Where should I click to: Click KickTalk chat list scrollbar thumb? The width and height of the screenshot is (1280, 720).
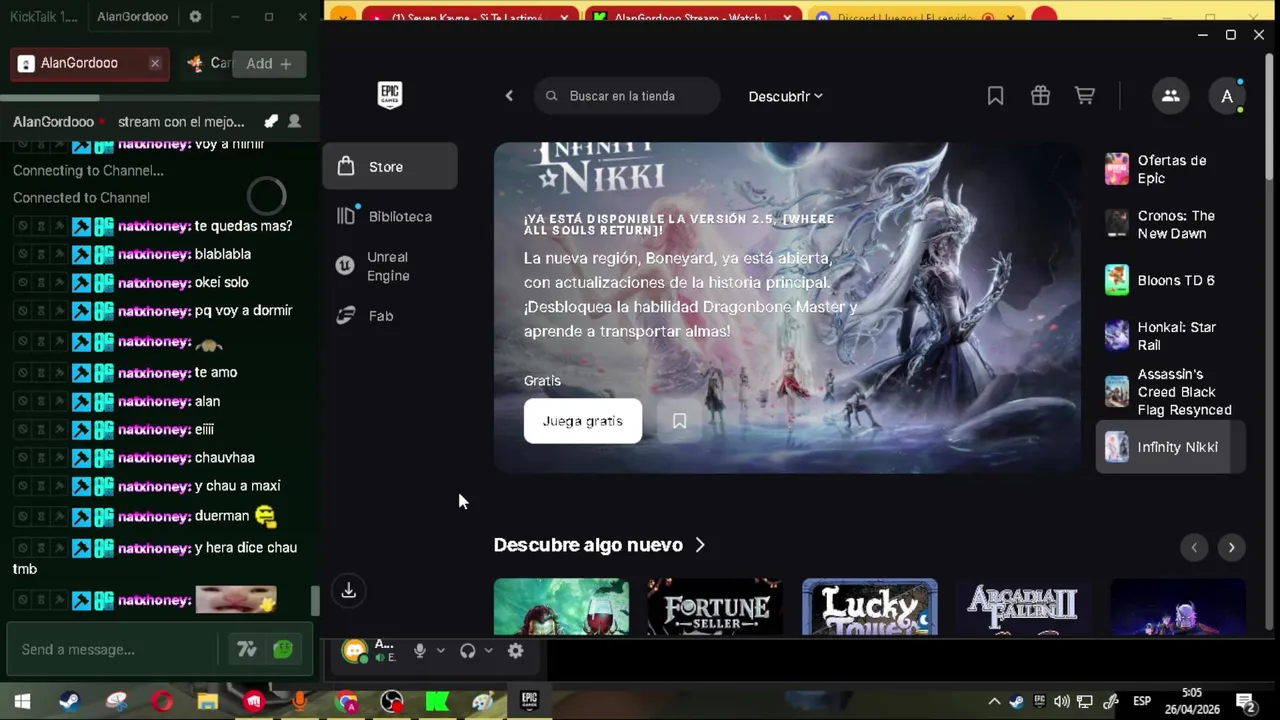pos(316,600)
